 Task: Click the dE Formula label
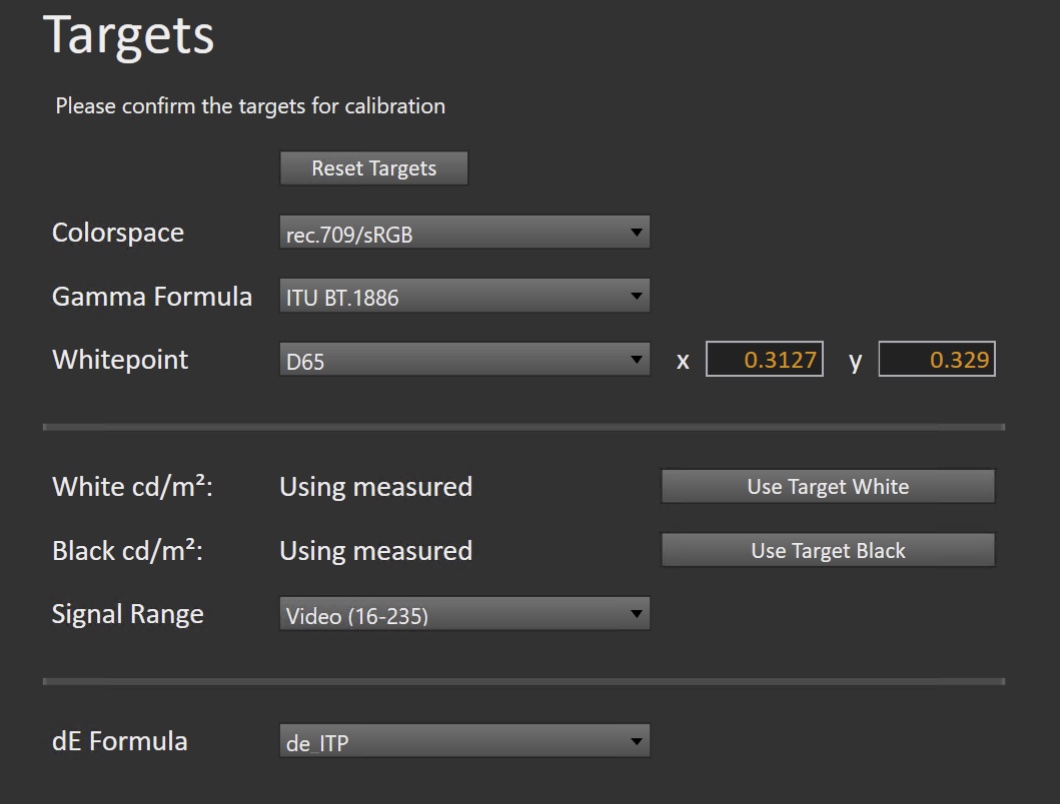point(119,741)
